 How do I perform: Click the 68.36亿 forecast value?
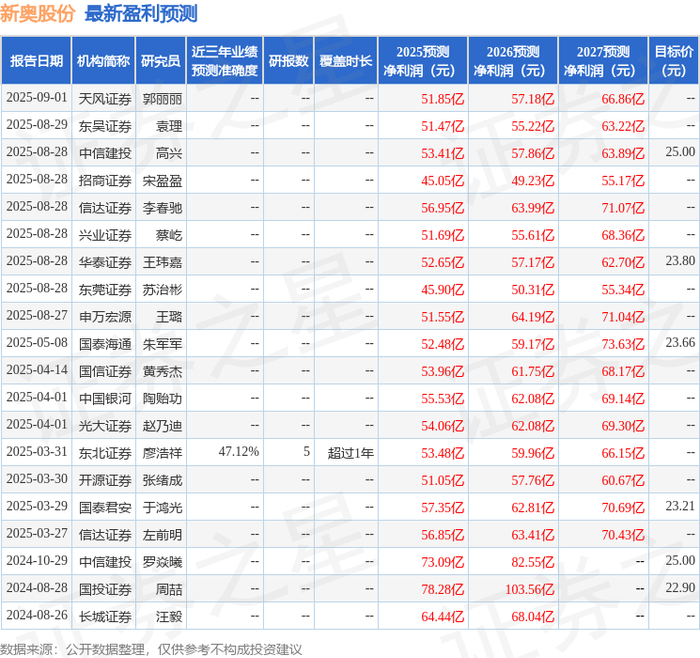point(623,235)
